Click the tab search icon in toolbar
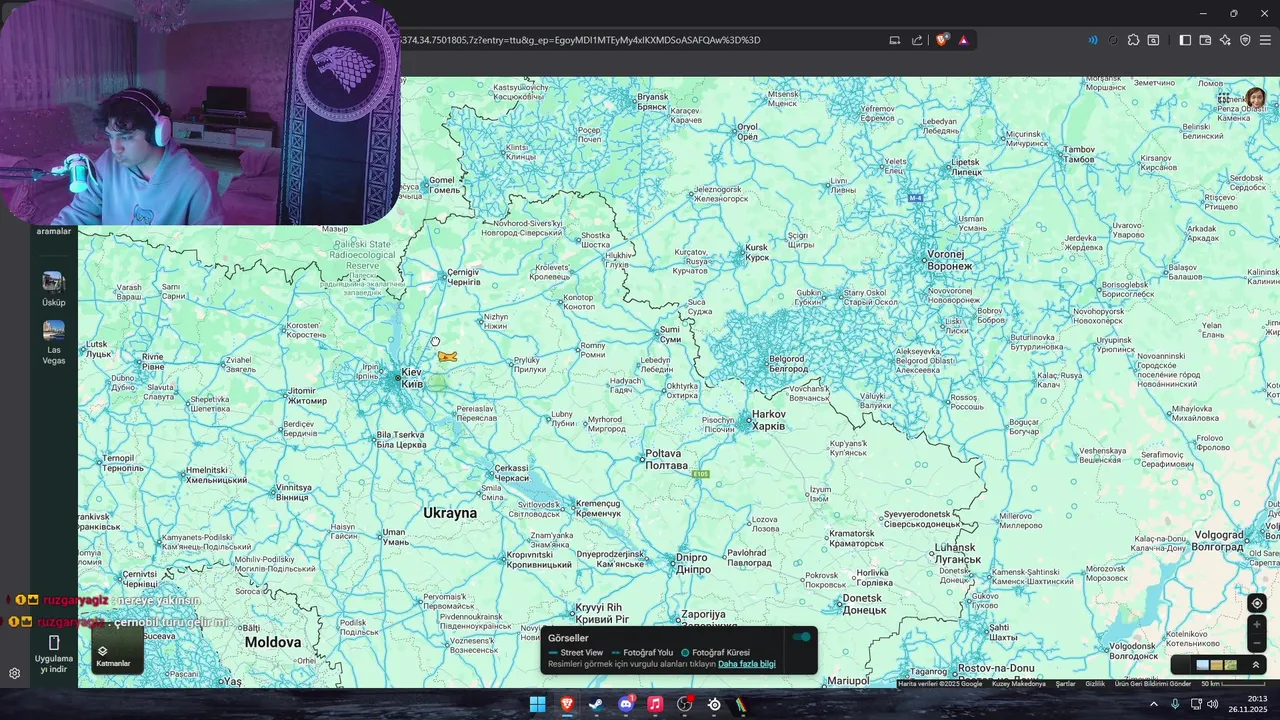Image resolution: width=1280 pixels, height=720 pixels. click(x=1153, y=40)
